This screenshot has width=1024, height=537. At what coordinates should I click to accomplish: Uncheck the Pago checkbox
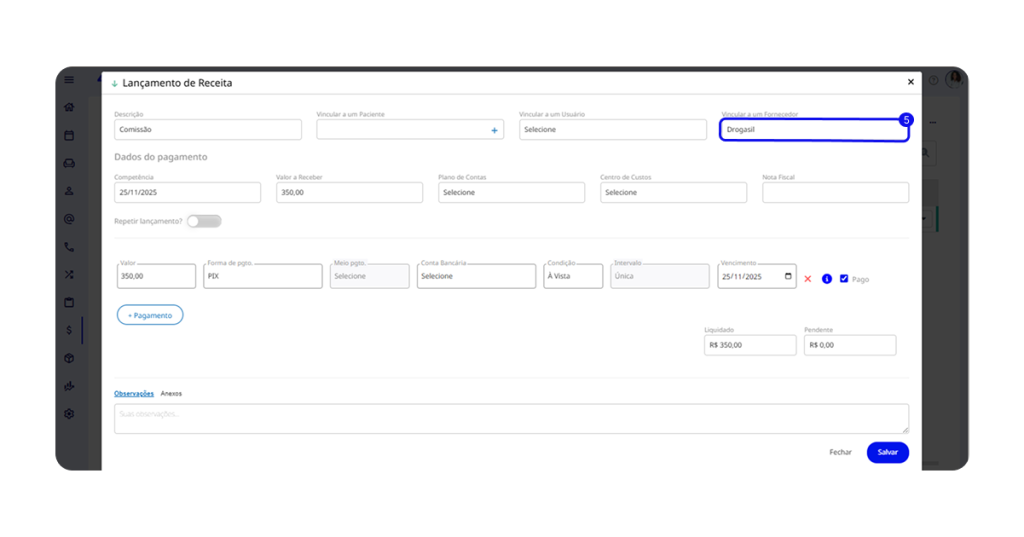[844, 279]
